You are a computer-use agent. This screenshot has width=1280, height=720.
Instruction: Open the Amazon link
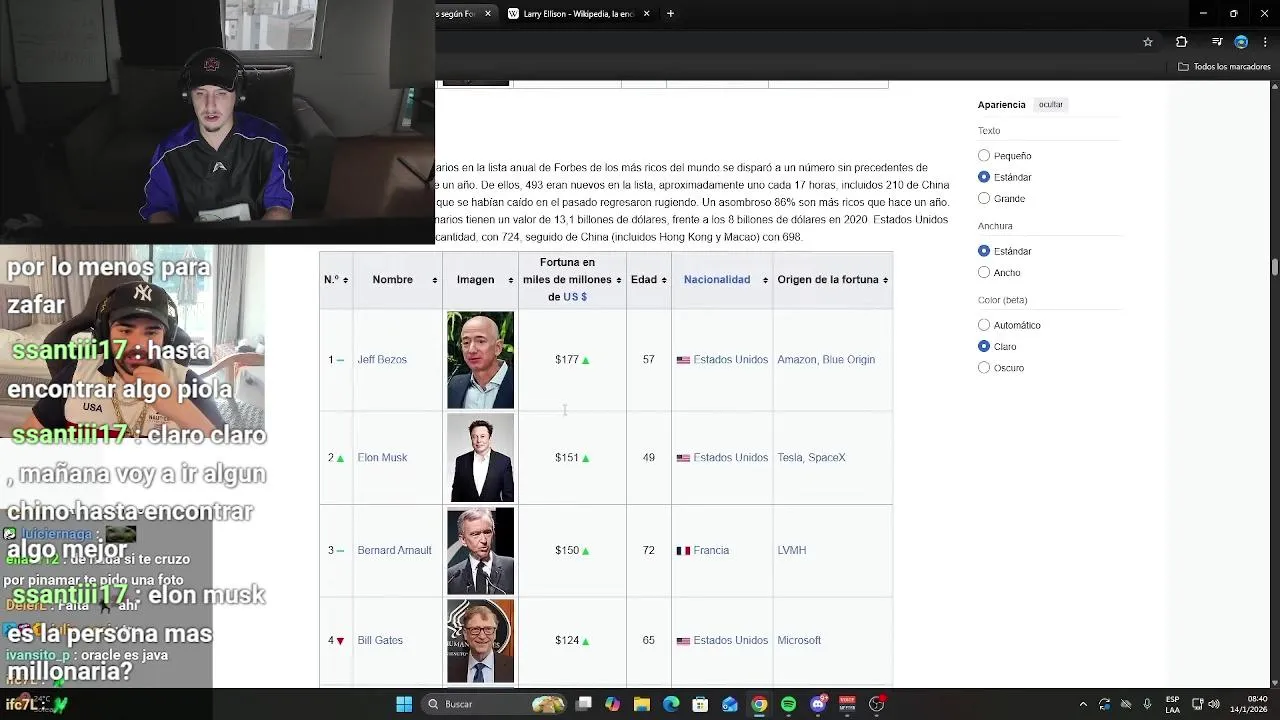click(x=796, y=360)
